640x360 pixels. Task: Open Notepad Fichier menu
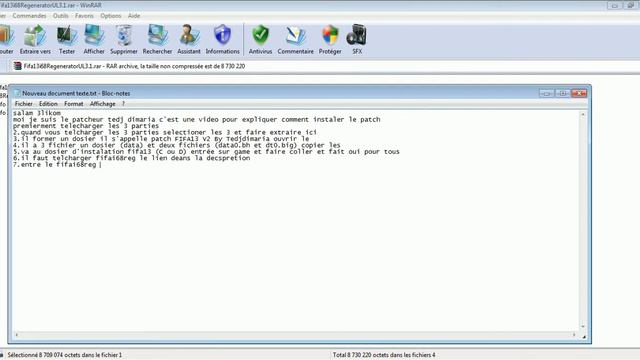click(x=24, y=104)
